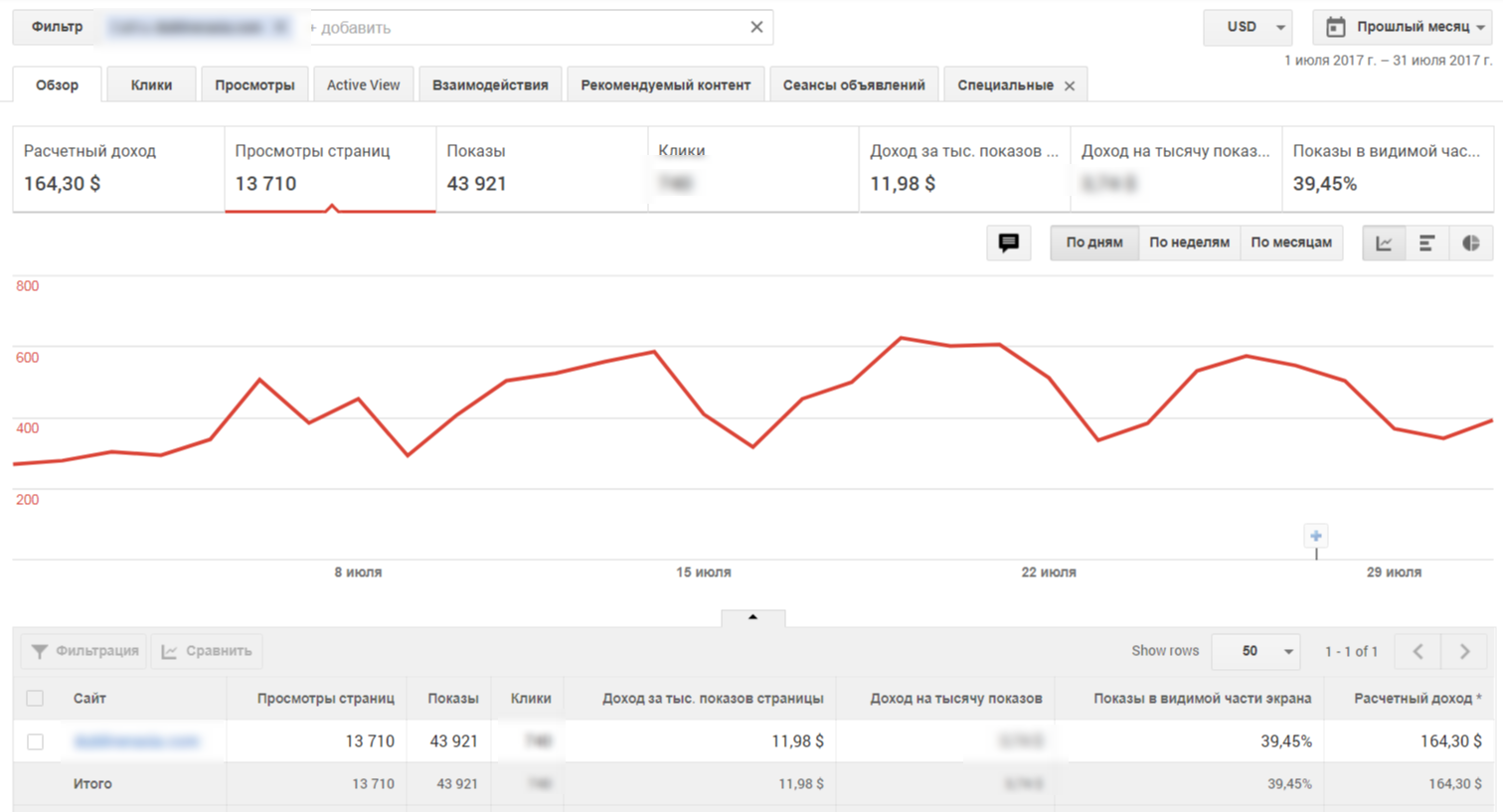The width and height of the screenshot is (1503, 812).
Task: Open the chart annotations comment icon
Action: point(1008,243)
